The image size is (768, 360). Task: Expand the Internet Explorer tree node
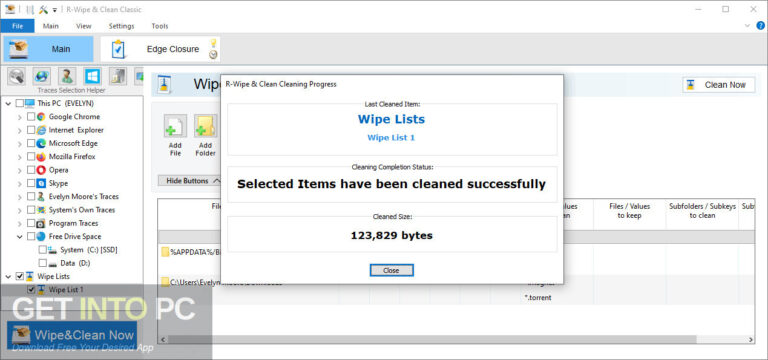click(20, 130)
